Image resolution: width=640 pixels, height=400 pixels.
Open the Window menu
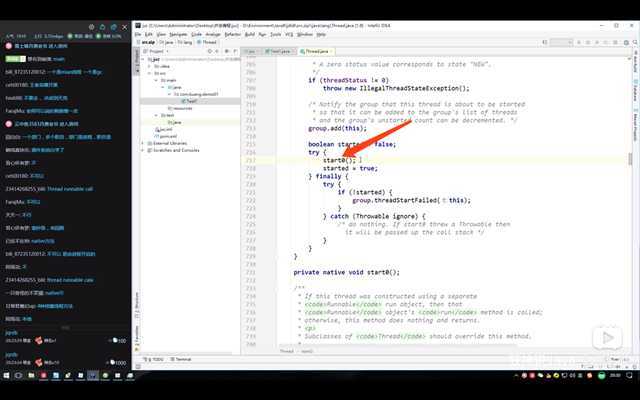click(x=304, y=35)
